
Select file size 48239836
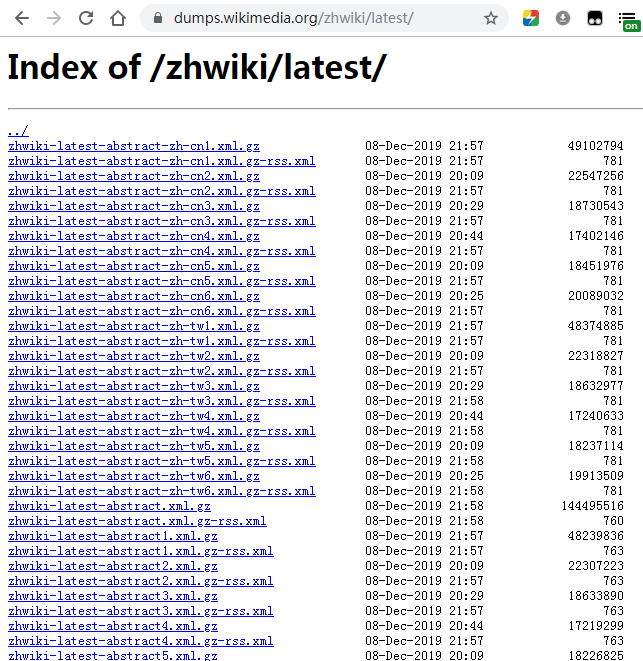point(595,536)
